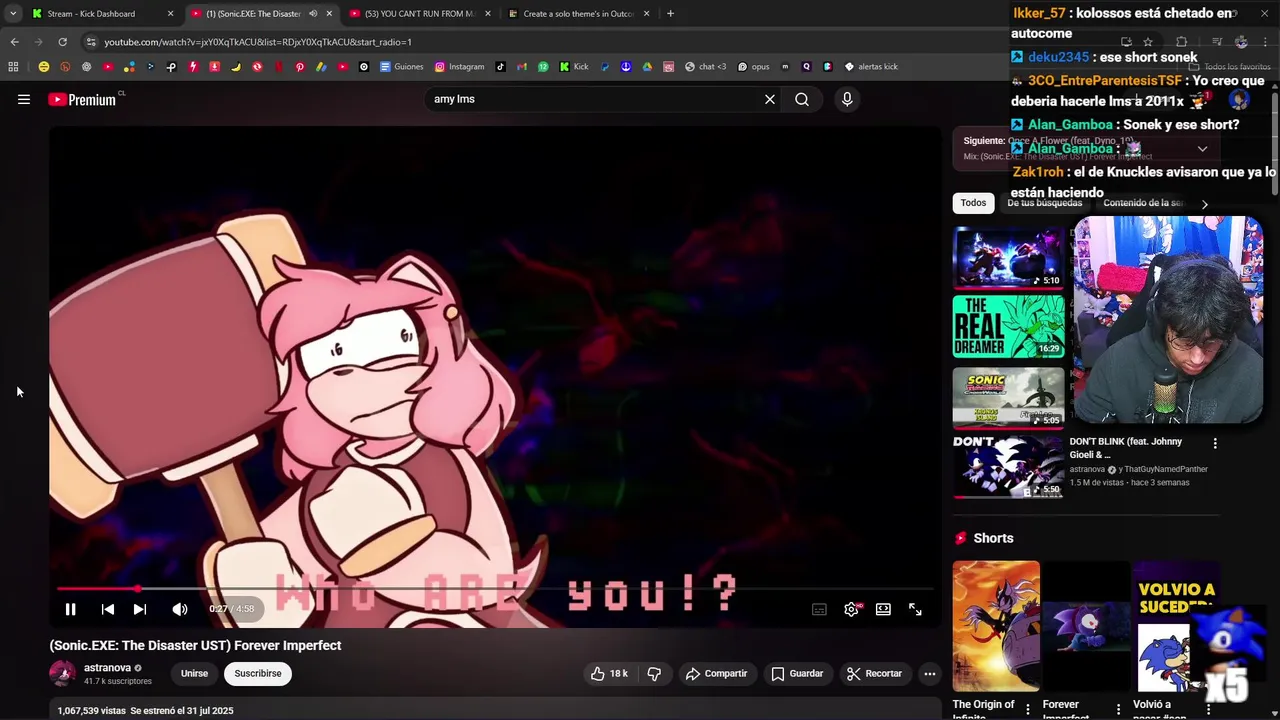The width and height of the screenshot is (1280, 720).
Task: Save the video with Guardar
Action: [x=797, y=674]
